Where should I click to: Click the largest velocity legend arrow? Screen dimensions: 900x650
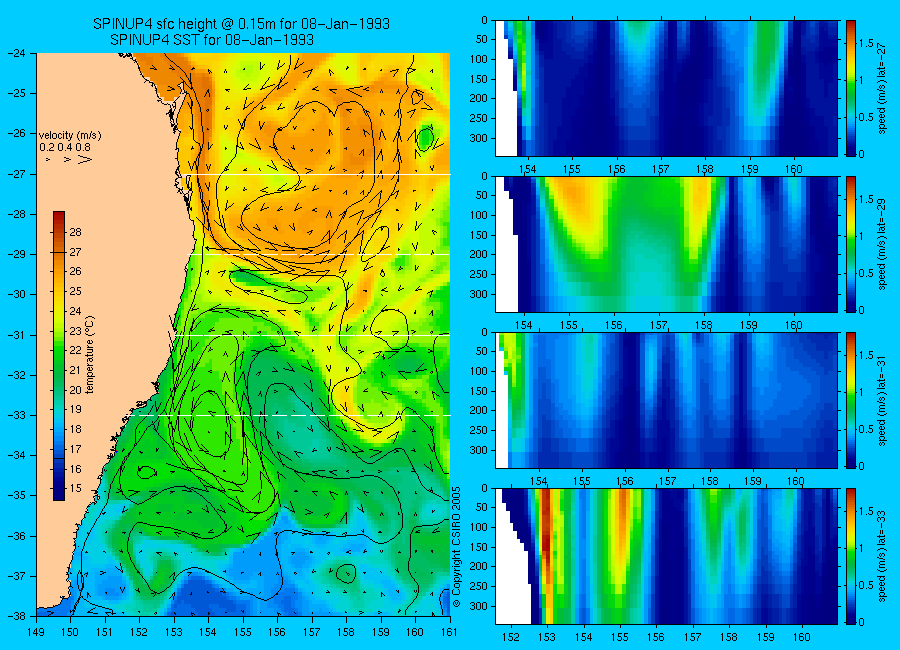[x=85, y=159]
